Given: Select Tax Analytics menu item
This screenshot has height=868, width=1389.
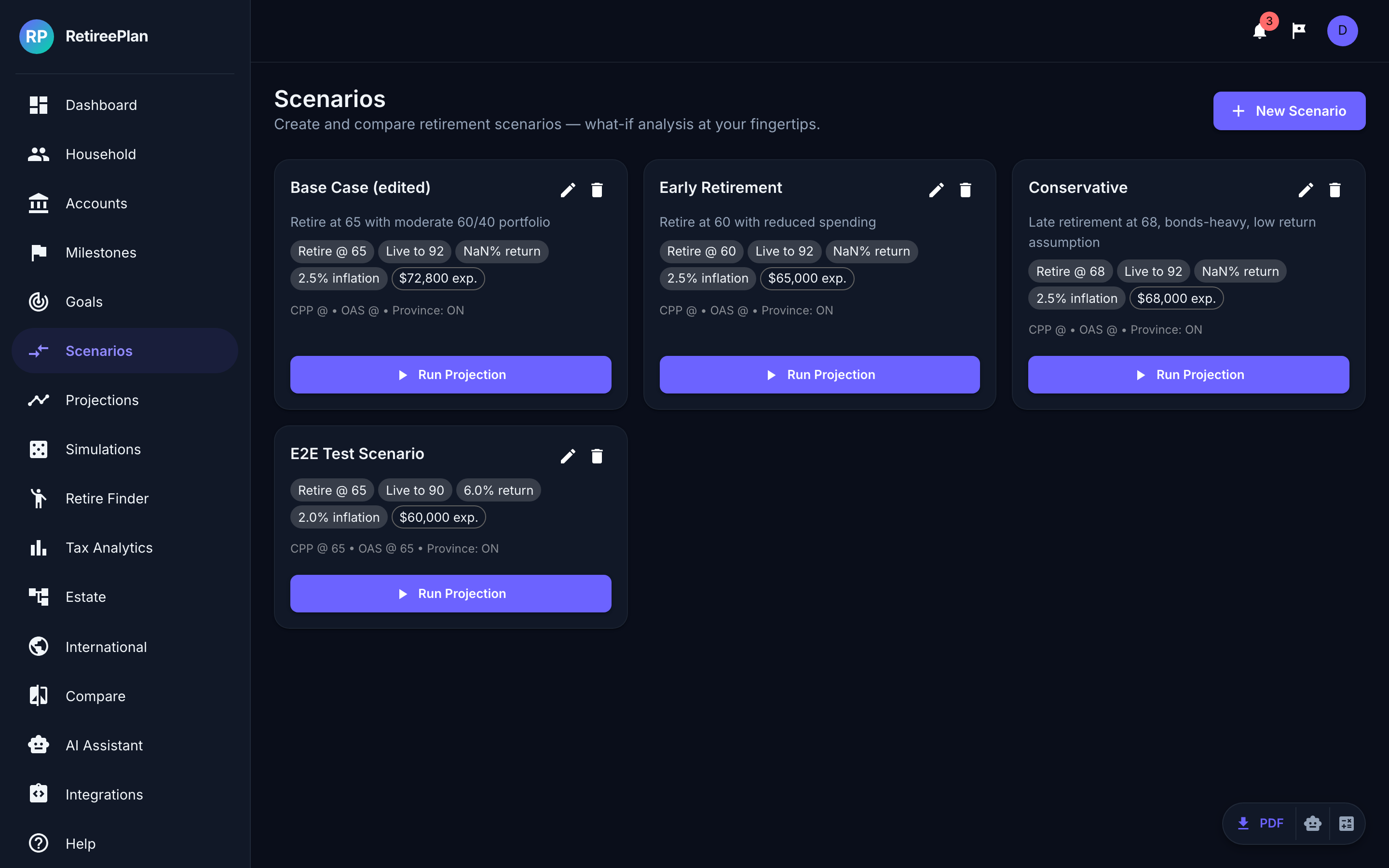Looking at the screenshot, I should coord(109,548).
